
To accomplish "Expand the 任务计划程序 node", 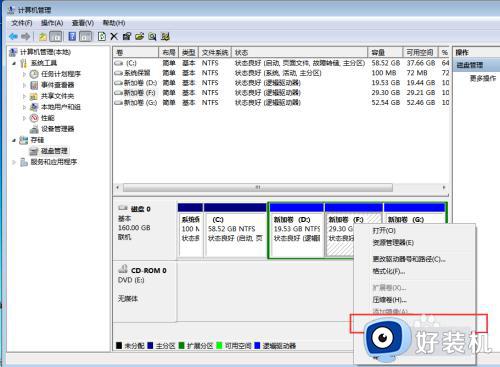I will (24, 74).
